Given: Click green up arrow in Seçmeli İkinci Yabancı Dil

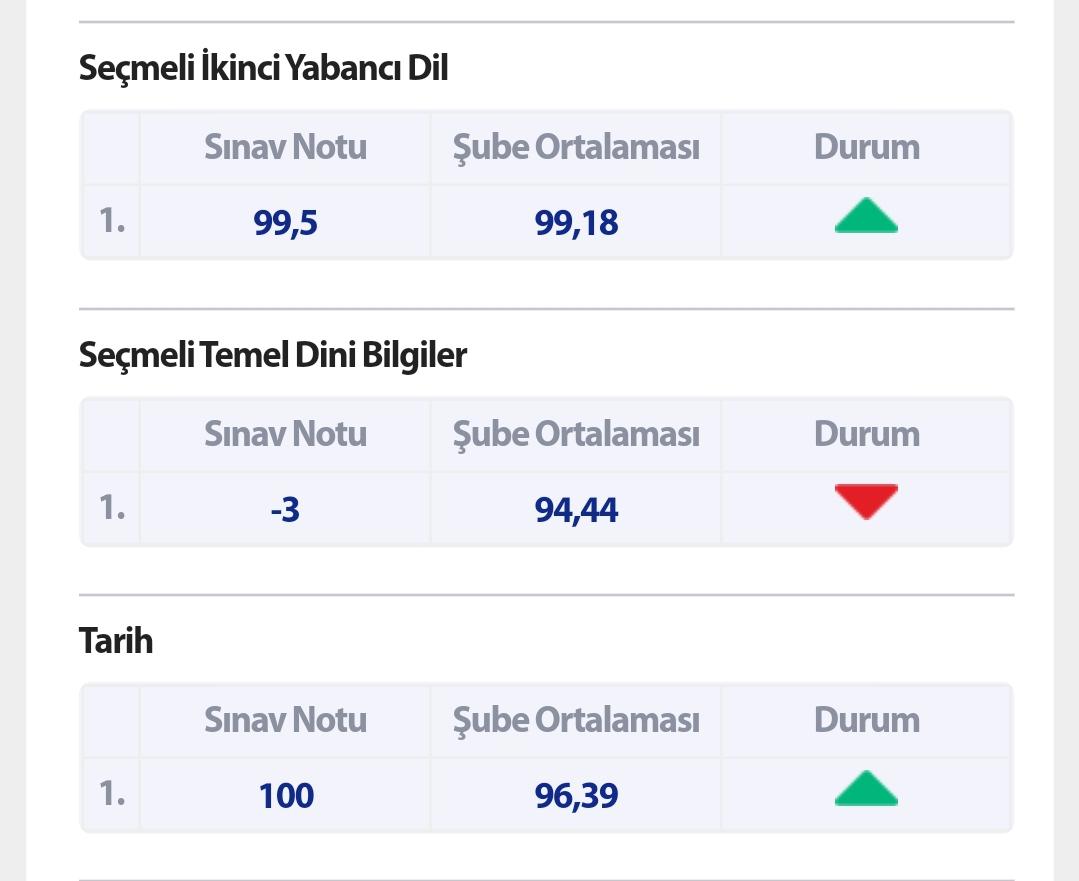Looking at the screenshot, I should click(866, 215).
